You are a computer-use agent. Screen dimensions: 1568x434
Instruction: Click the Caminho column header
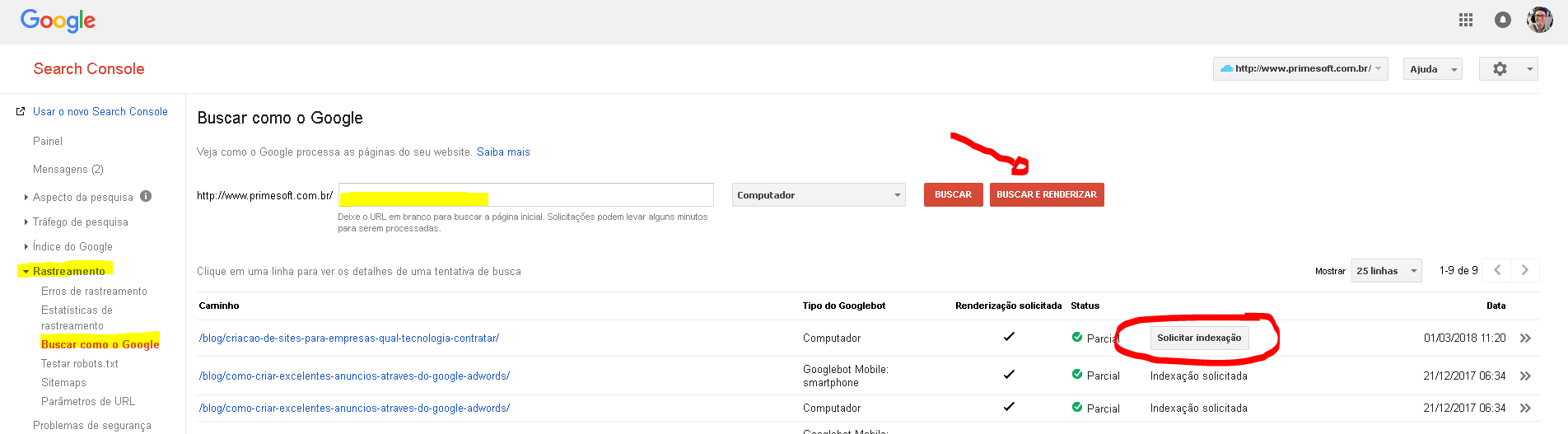[x=219, y=306]
